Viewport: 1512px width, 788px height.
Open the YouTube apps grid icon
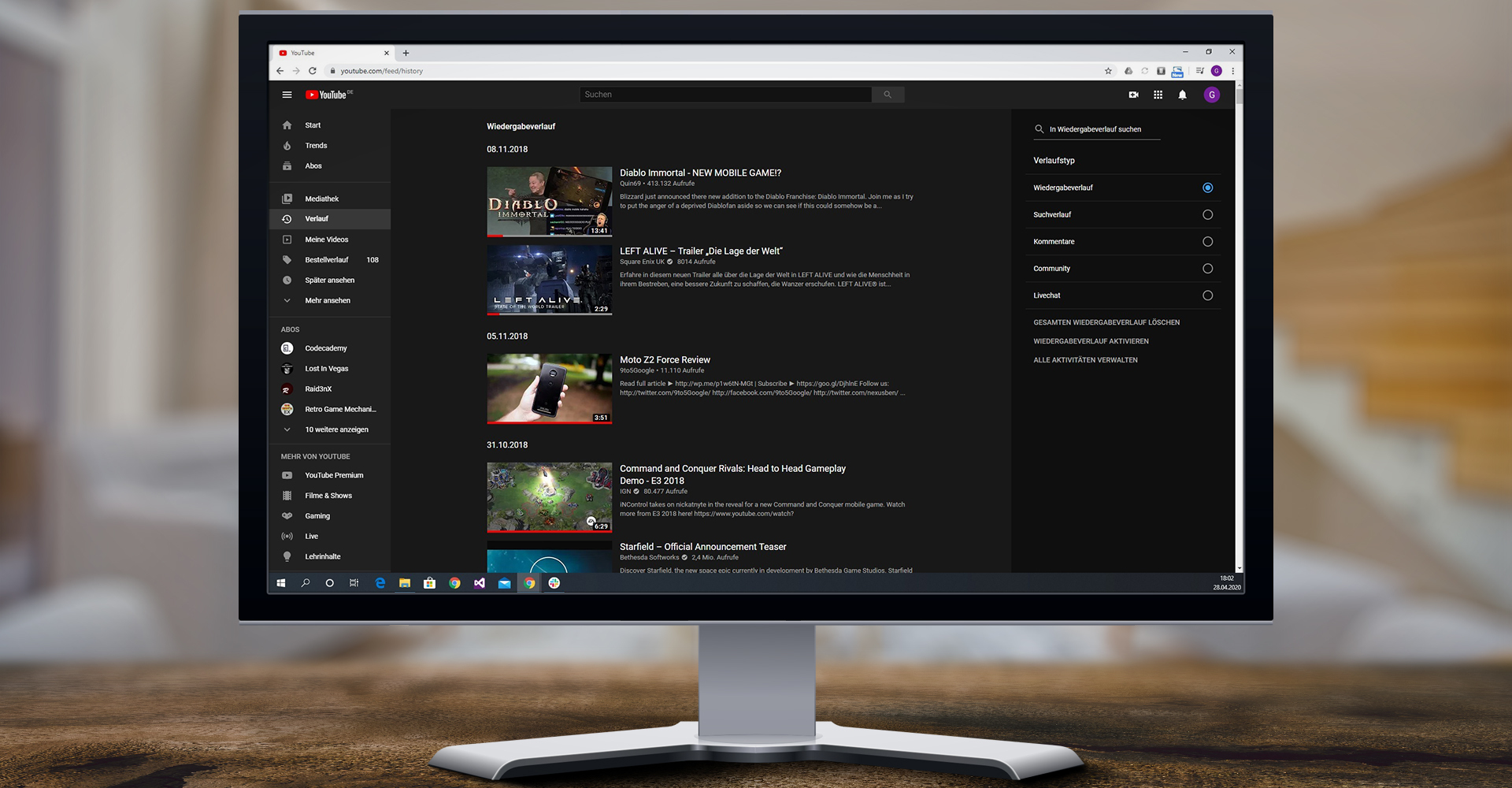coord(1158,95)
